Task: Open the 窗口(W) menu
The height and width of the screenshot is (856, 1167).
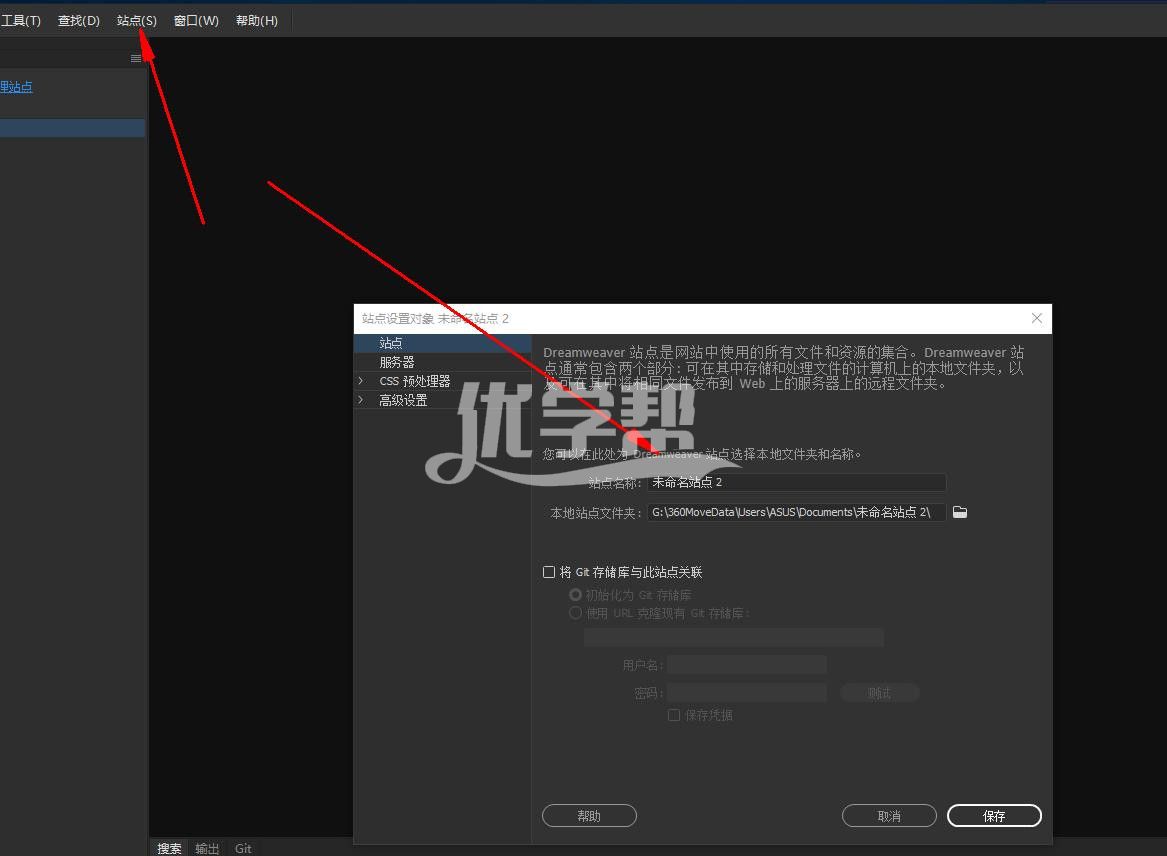Action: click(196, 21)
